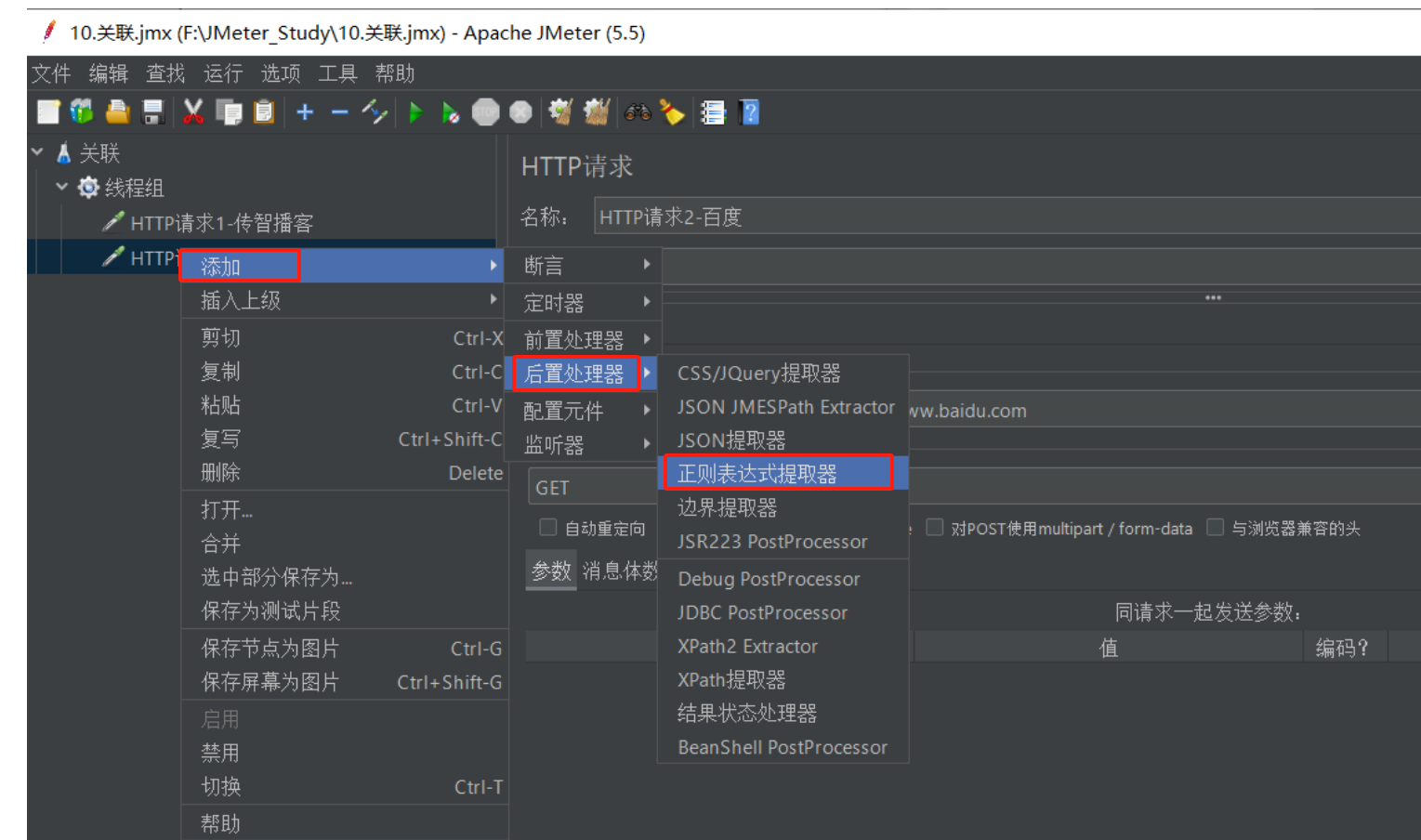Expand the 监听器 submenu
The height and width of the screenshot is (840, 1421).
(x=583, y=444)
